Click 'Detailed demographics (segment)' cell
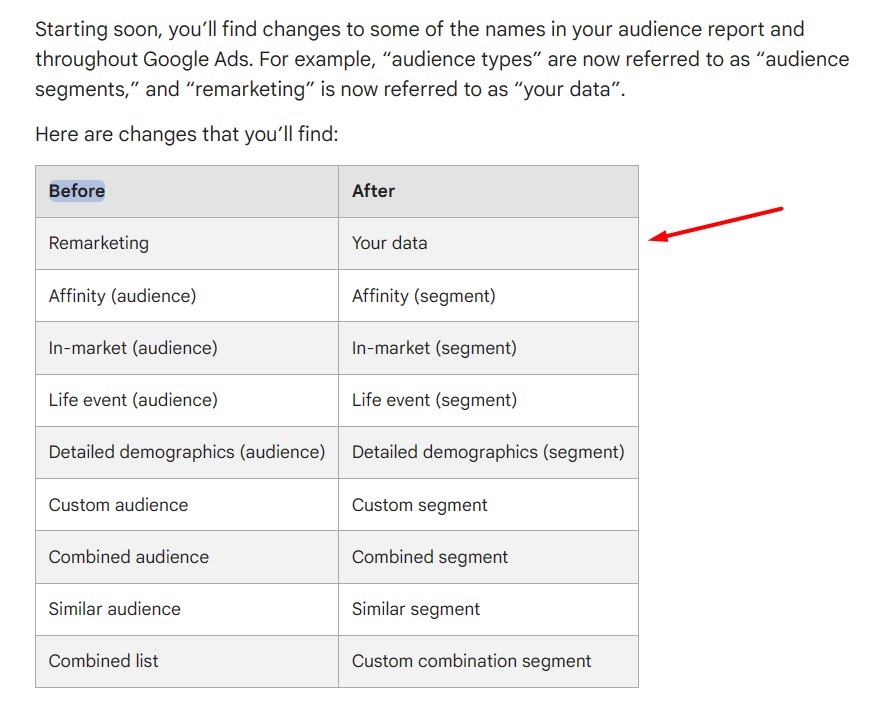This screenshot has height=711, width=886. tap(488, 453)
